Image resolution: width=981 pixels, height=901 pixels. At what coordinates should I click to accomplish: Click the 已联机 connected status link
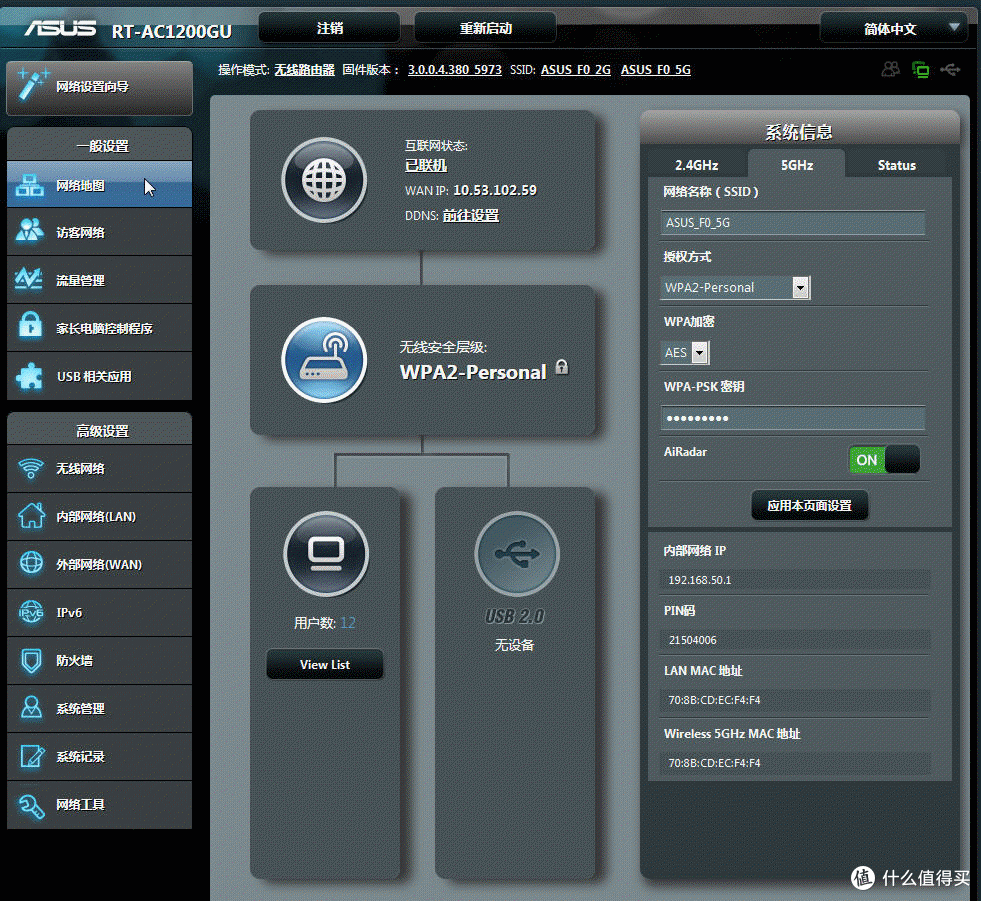pyautogui.click(x=426, y=165)
